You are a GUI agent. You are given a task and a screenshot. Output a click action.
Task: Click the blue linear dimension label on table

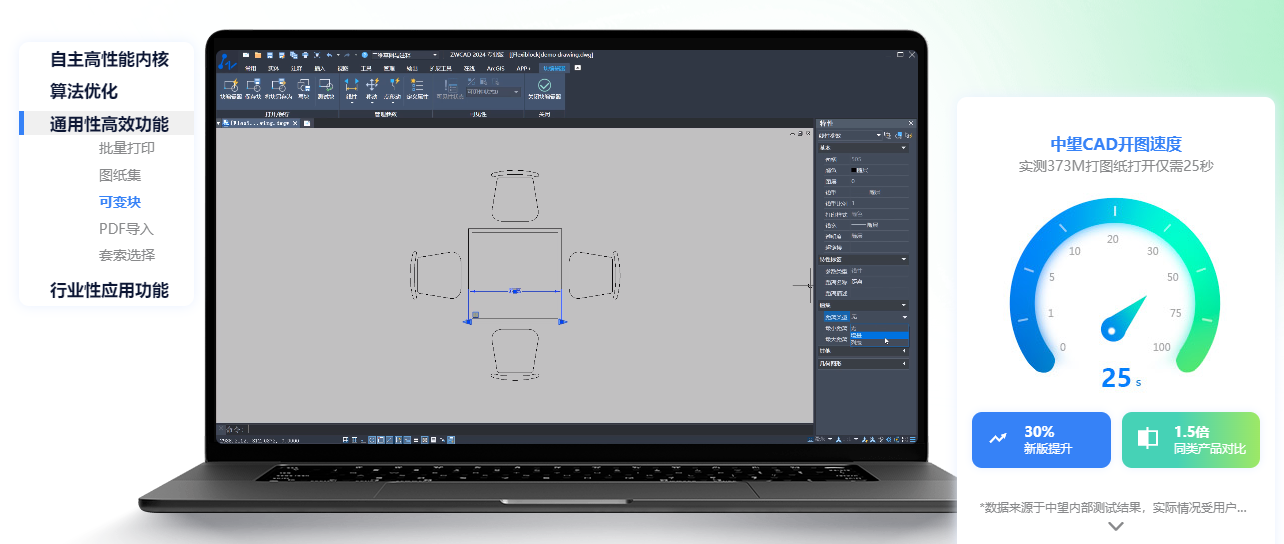tap(515, 291)
